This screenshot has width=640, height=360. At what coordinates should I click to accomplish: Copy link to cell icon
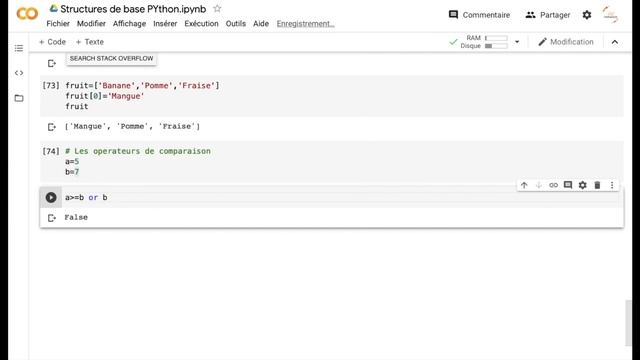[x=553, y=185]
